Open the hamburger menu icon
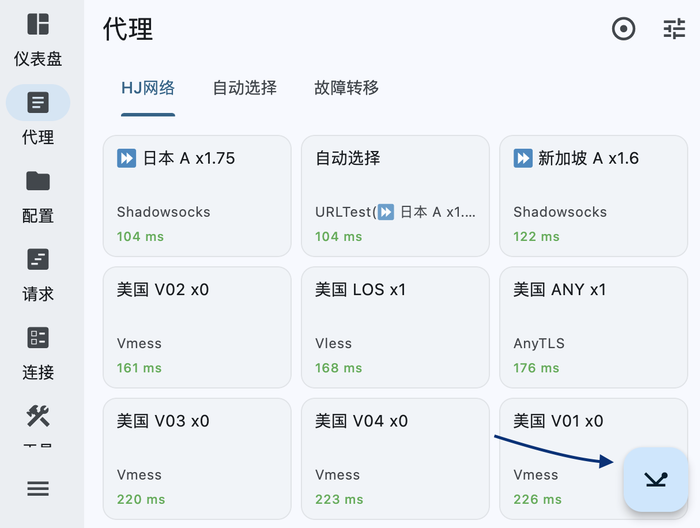The height and width of the screenshot is (528, 700). point(38,488)
